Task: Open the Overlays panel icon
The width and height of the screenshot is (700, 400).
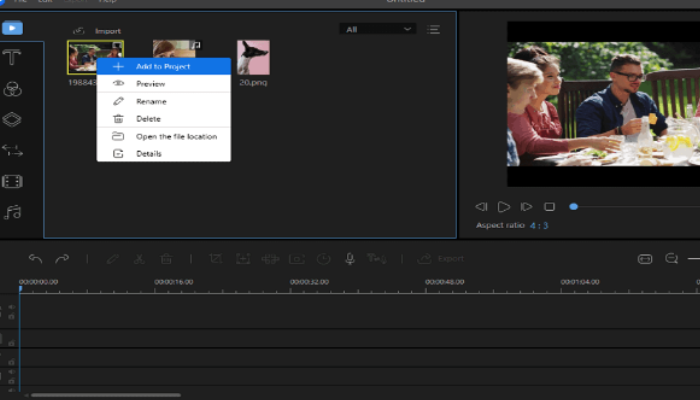Action: pos(12,120)
